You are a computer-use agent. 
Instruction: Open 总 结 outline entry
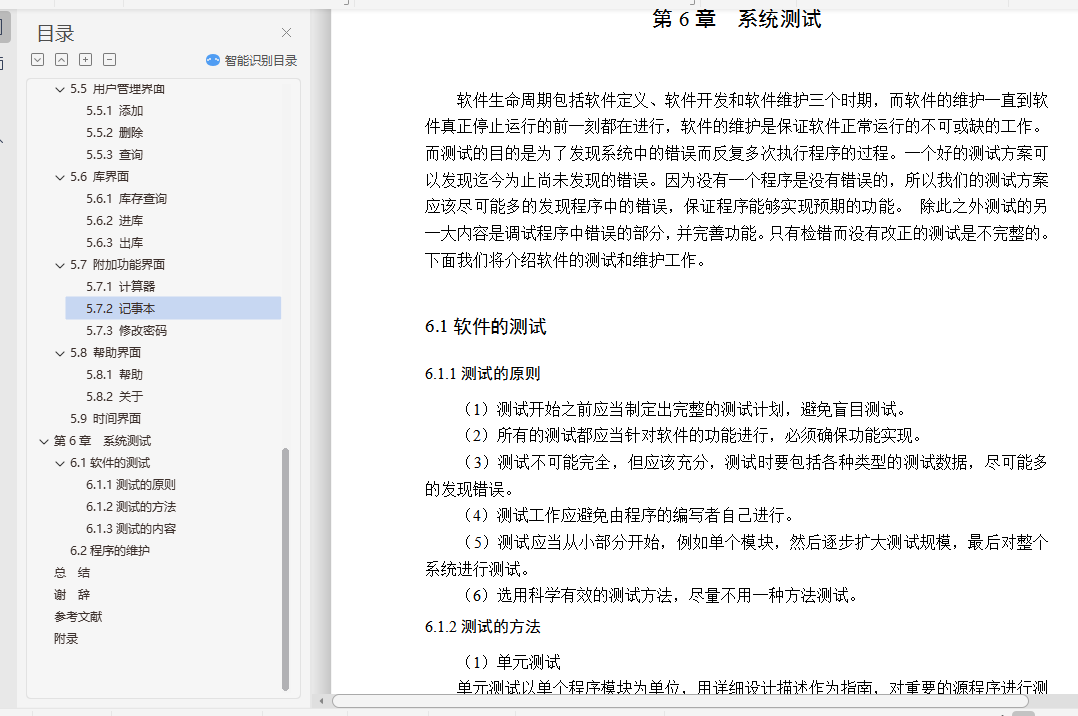pos(72,573)
